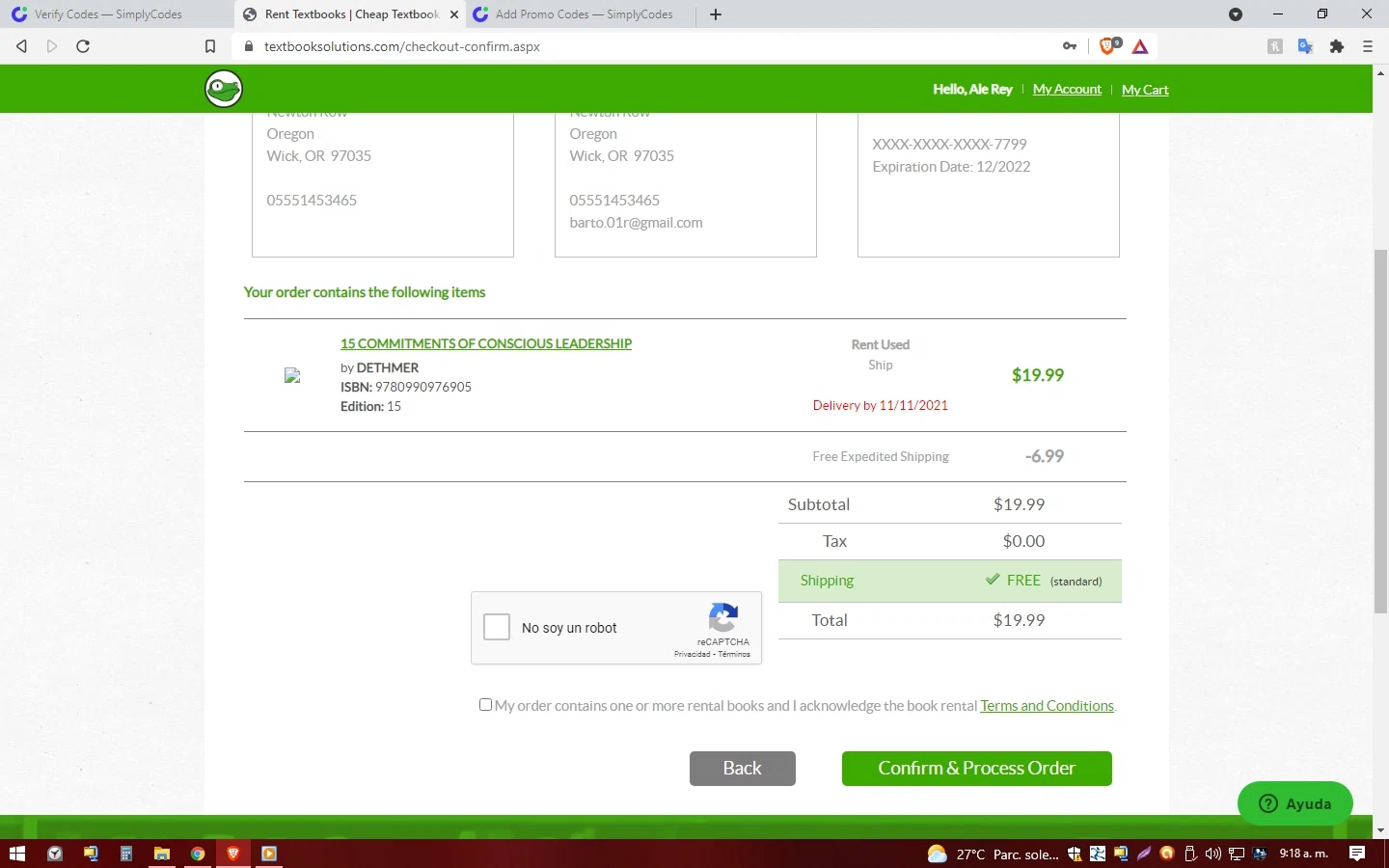The width and height of the screenshot is (1389, 868).
Task: Open the 15 Commitments of Conscious Leadership link
Action: (486, 343)
